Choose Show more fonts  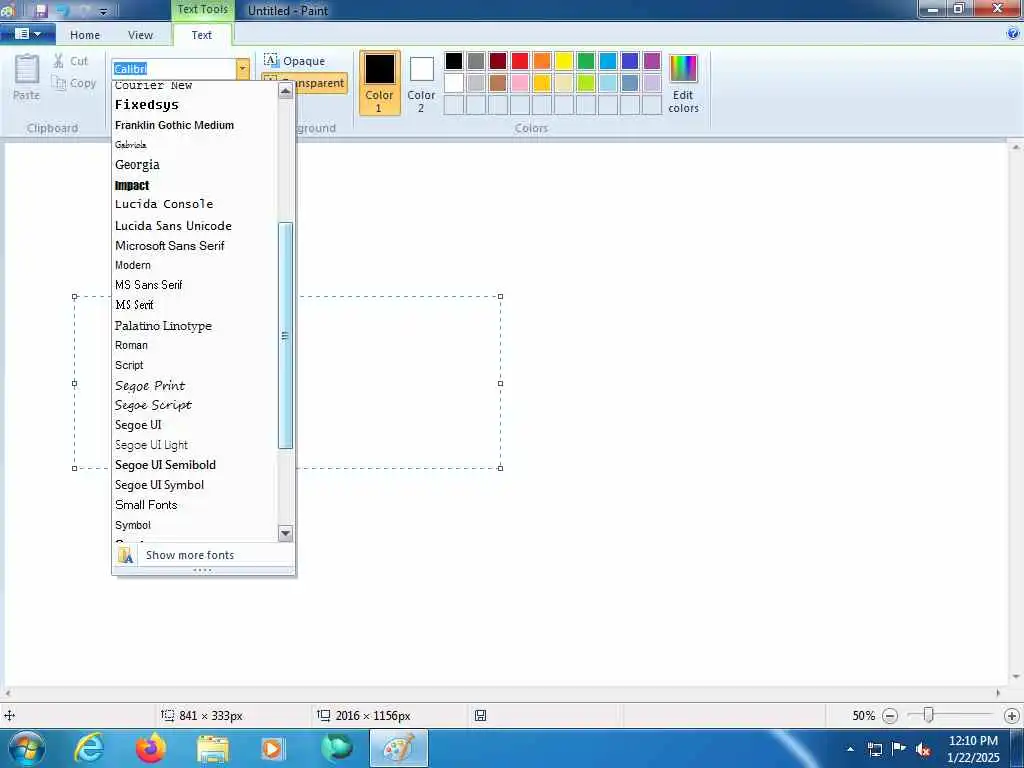tap(204, 555)
